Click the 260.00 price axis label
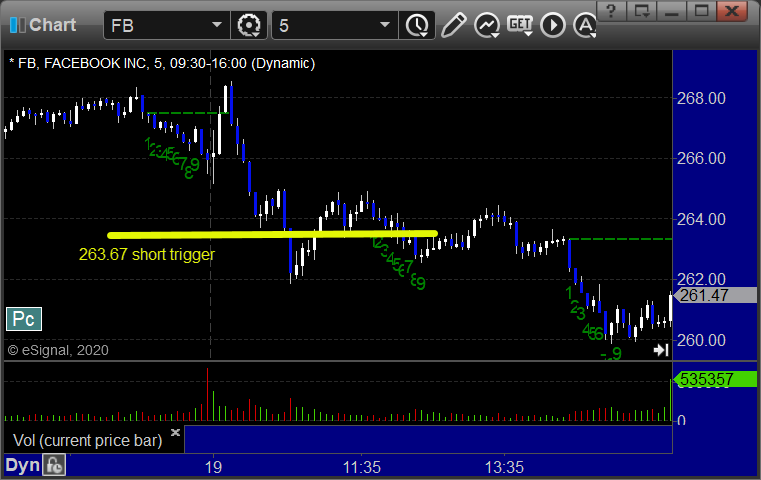The image size is (761, 480). tap(701, 340)
